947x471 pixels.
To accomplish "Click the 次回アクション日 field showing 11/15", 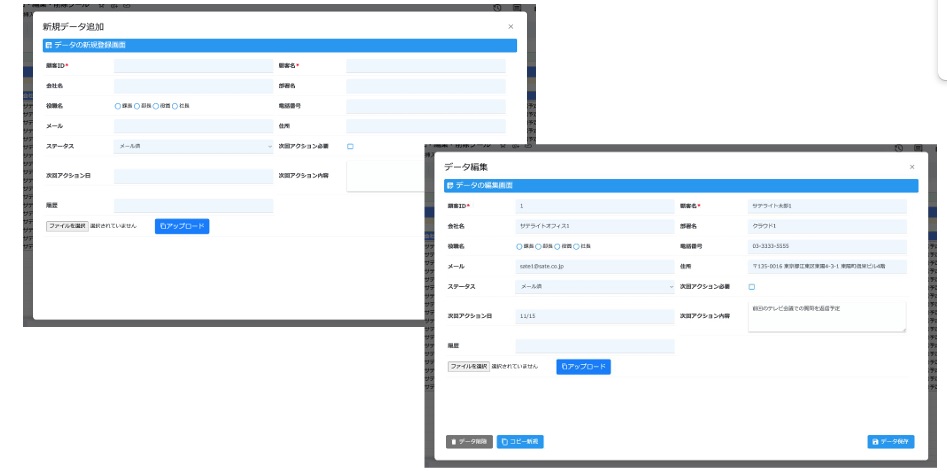I will coord(595,316).
